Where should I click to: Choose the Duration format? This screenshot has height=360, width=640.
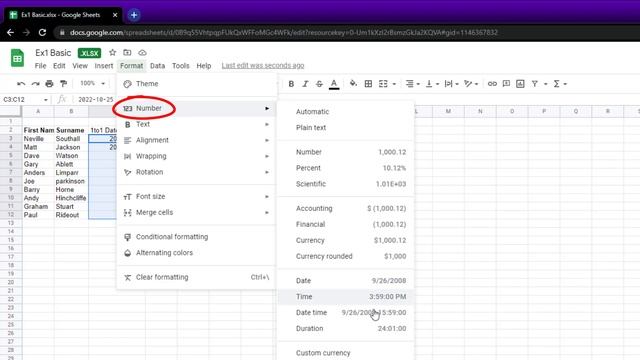click(x=346, y=328)
